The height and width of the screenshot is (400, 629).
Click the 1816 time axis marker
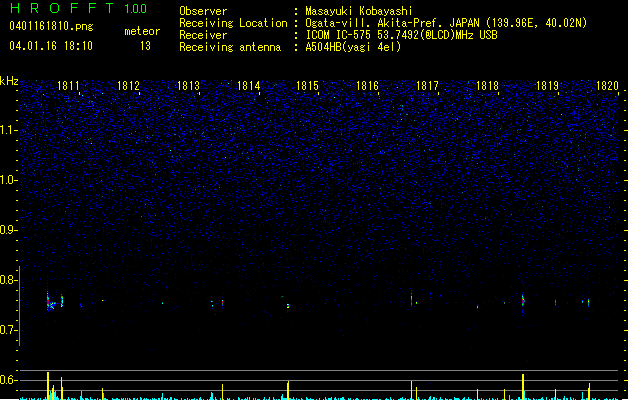coord(367,86)
